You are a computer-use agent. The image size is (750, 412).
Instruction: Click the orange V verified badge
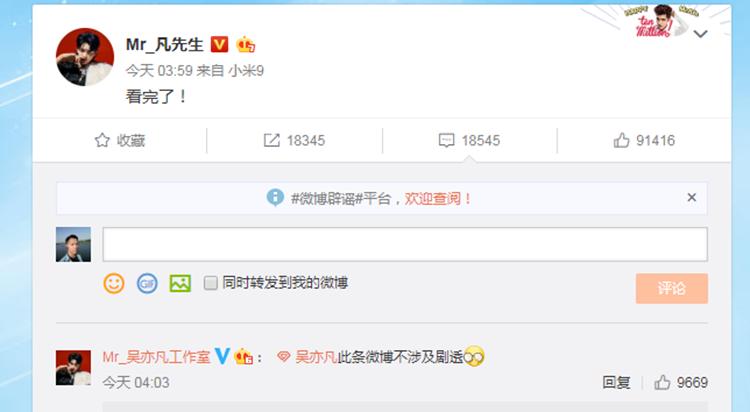[220, 45]
